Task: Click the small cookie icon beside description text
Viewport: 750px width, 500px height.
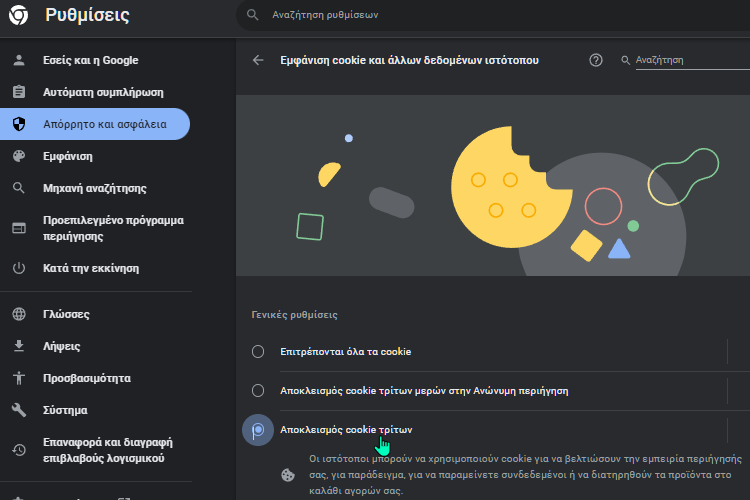Action: tap(287, 475)
